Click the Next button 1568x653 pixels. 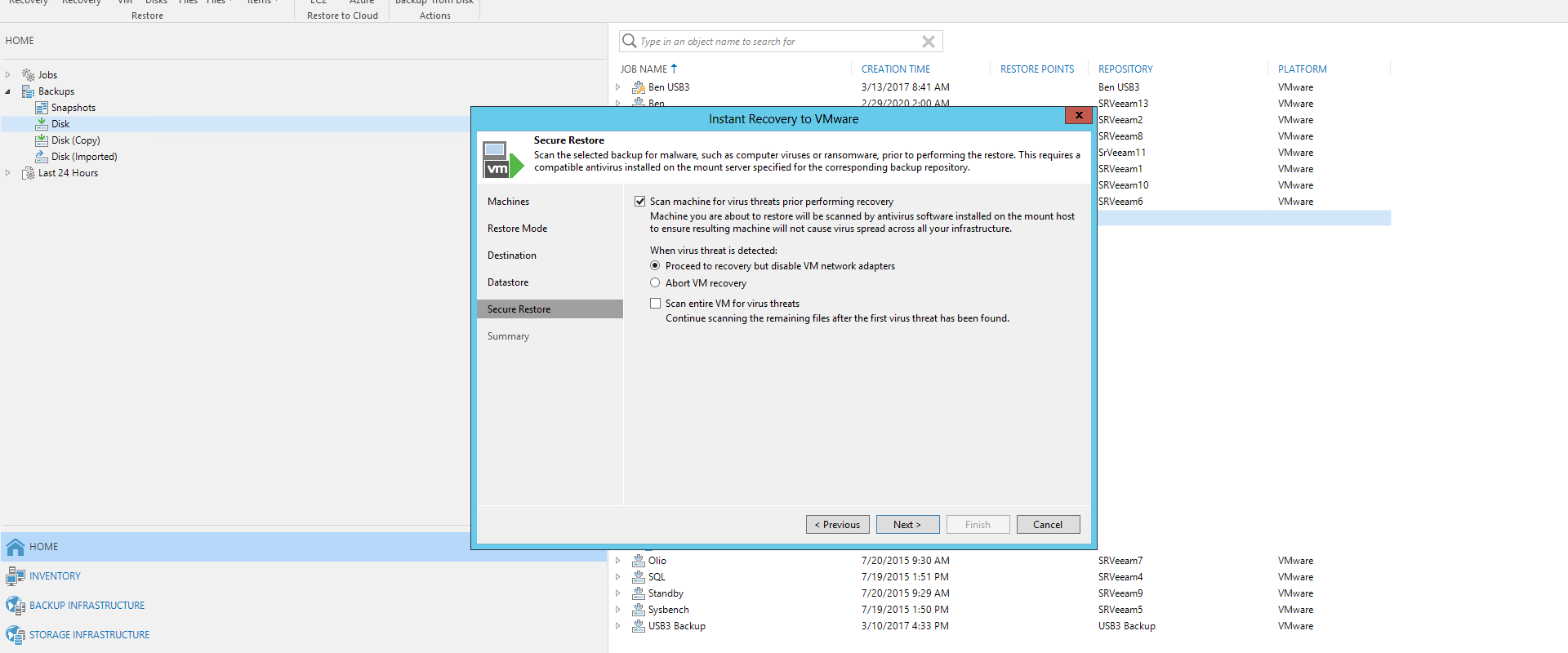[908, 525]
